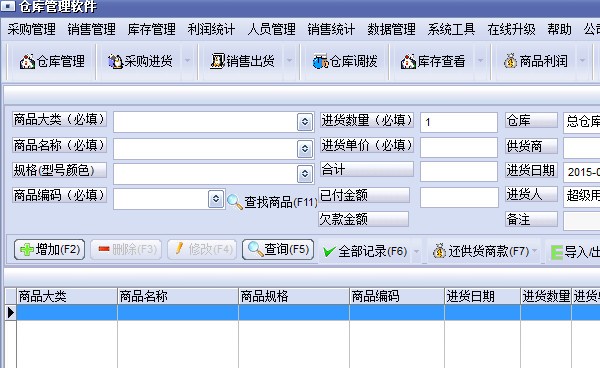Open the 人员管理 menu
The height and width of the screenshot is (368, 600).
[271, 29]
